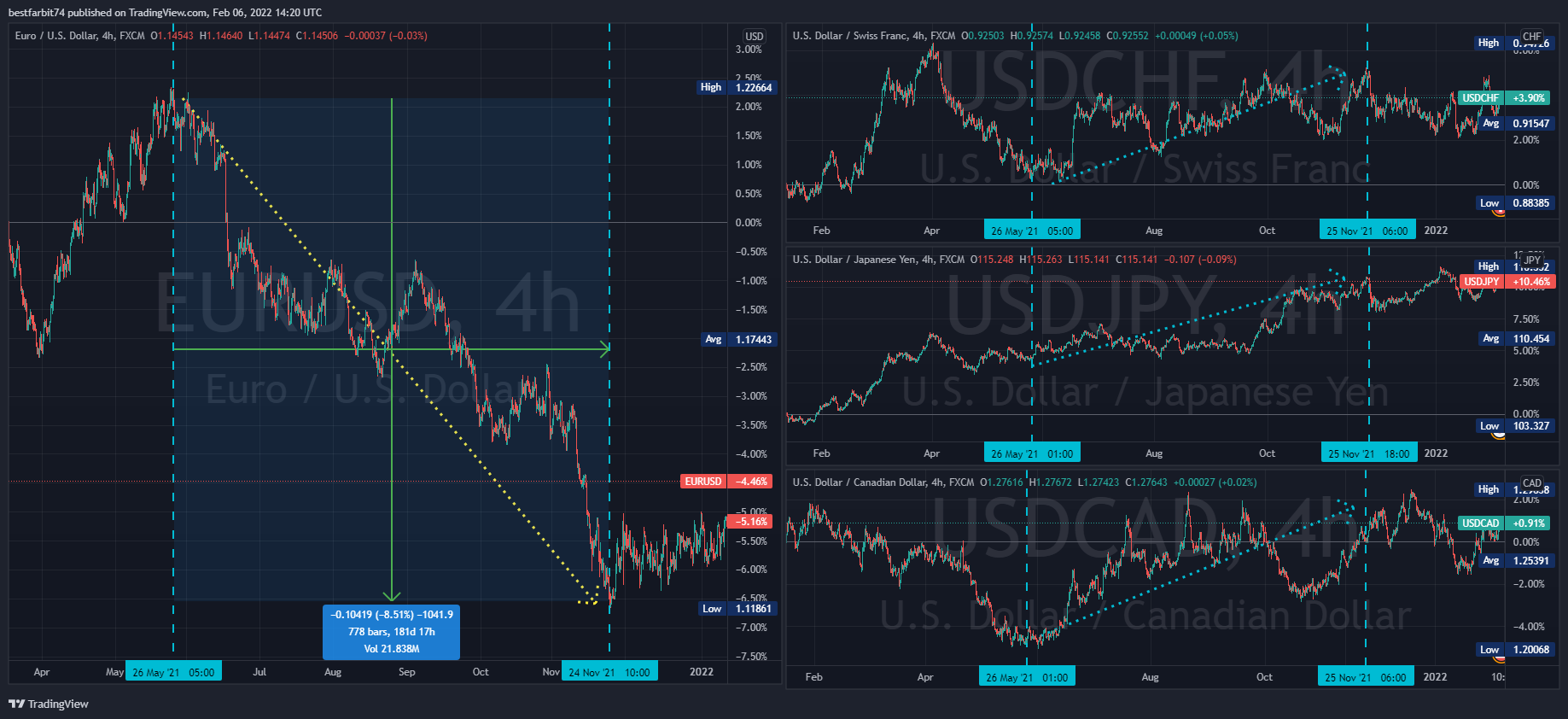
Task: Click the blue measurement box showing −0.10419 (−8.51%)
Action: tap(392, 632)
